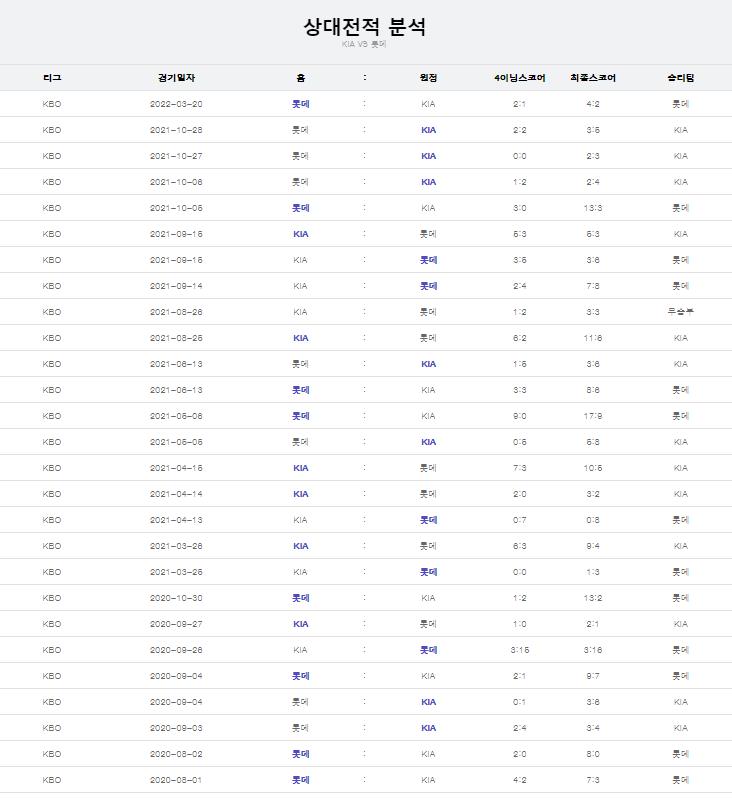This screenshot has height=798, width=732.
Task: Click KBO league cell in the 2020-08-01 row
Action: point(52,780)
